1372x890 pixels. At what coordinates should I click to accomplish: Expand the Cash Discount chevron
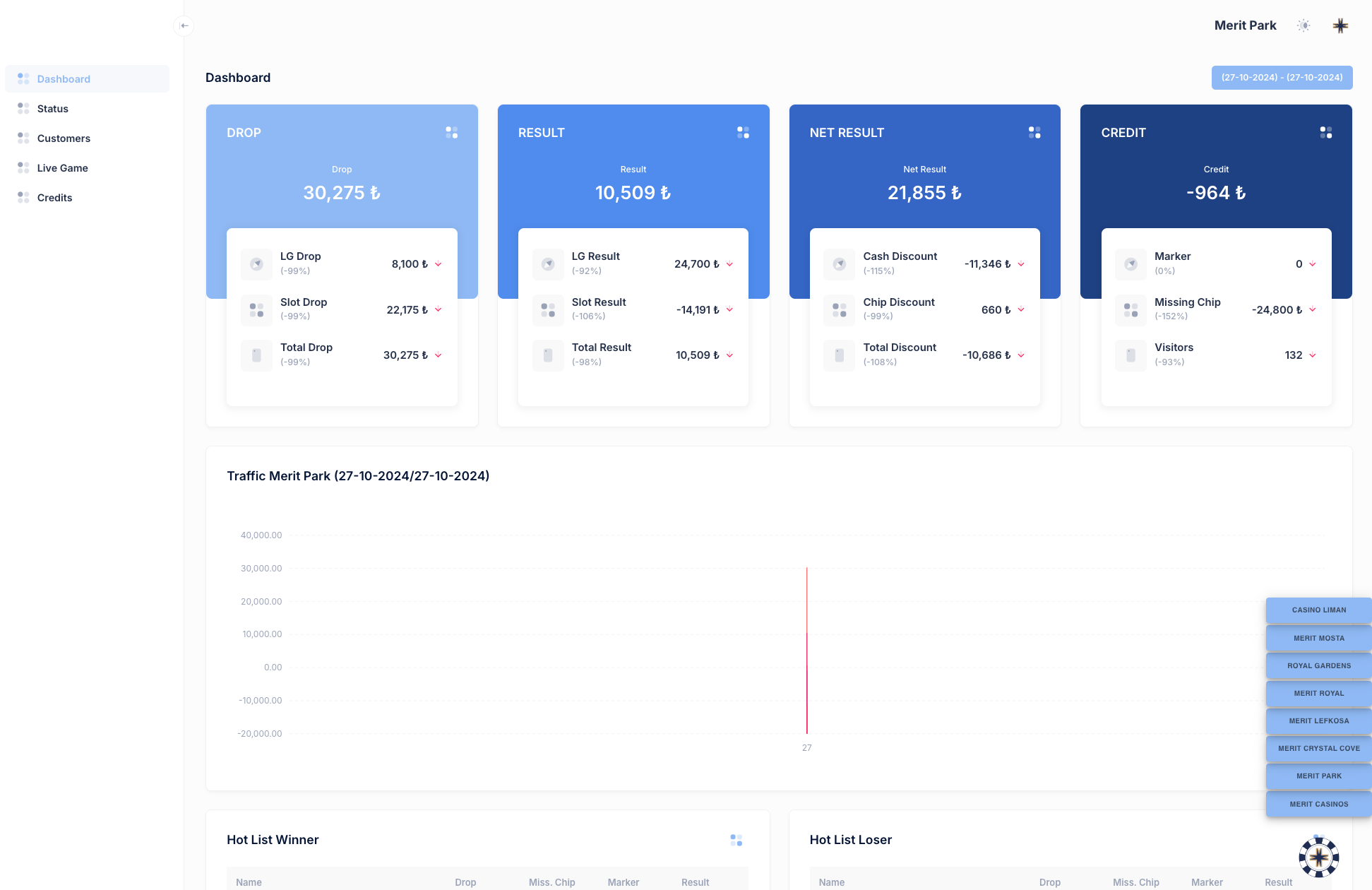click(x=1021, y=264)
